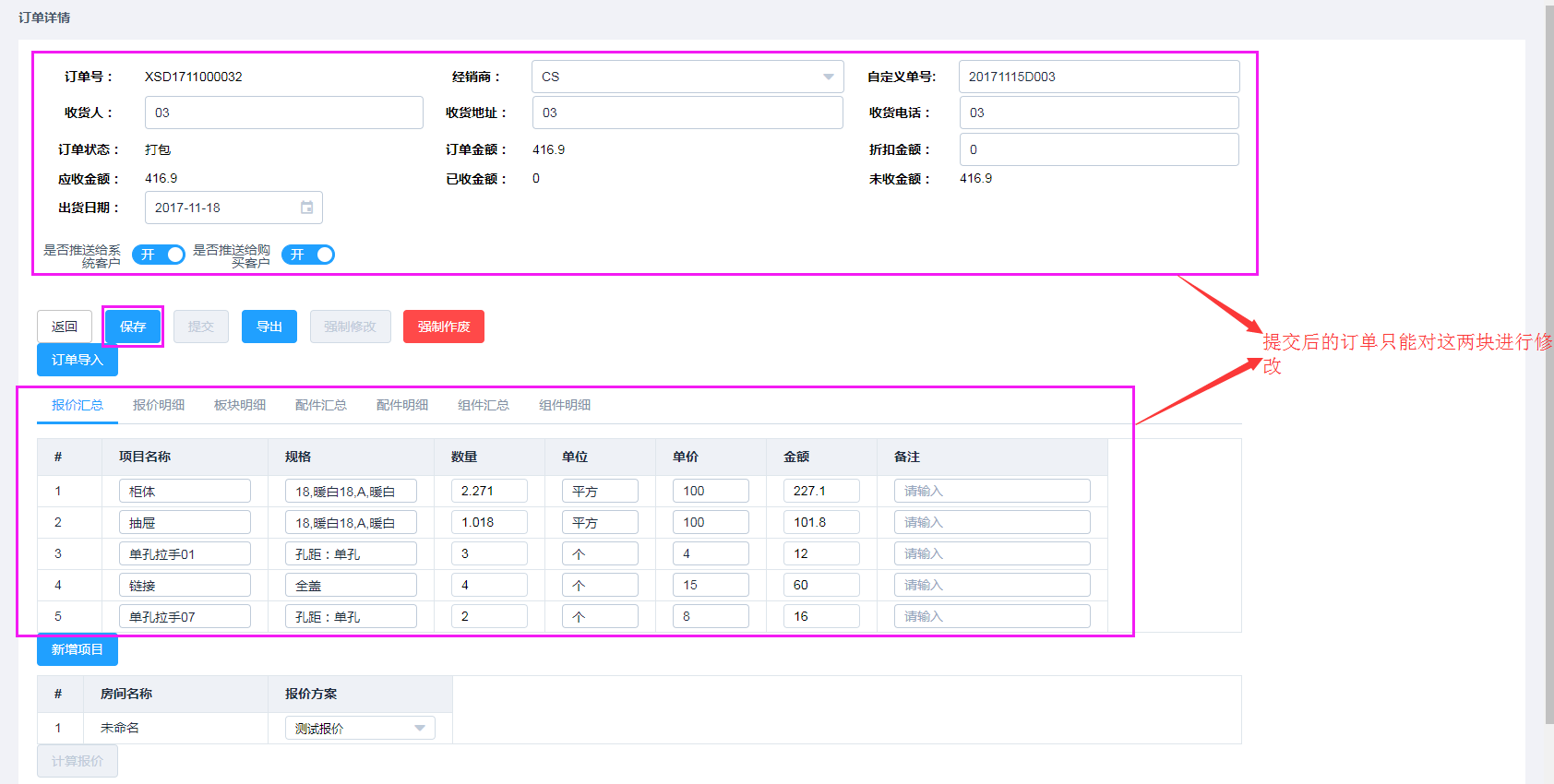Click 数量 field containing 1.018
The width and height of the screenshot is (1554, 784).
[x=489, y=522]
